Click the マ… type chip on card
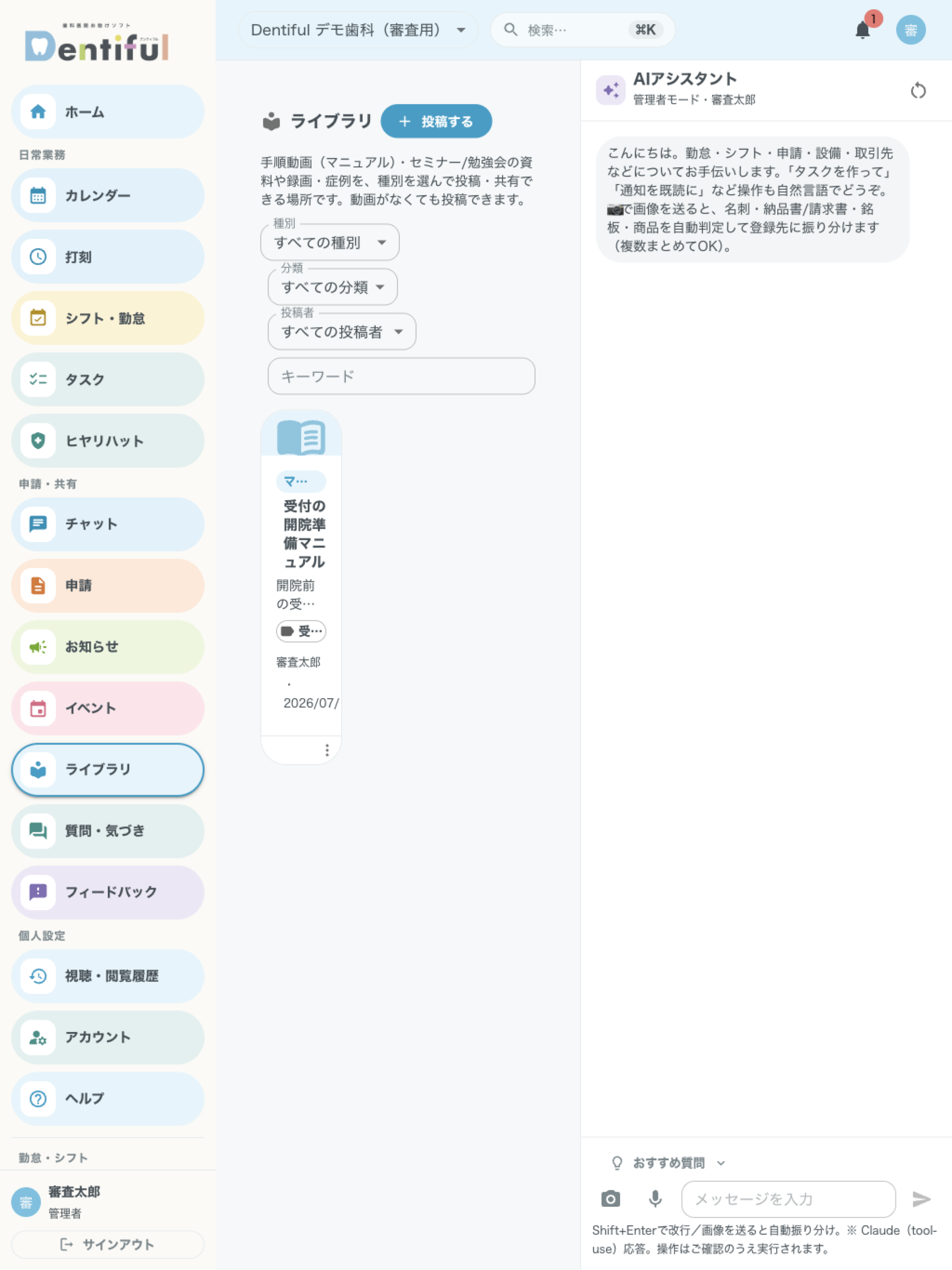This screenshot has height=1270, width=952. click(301, 481)
